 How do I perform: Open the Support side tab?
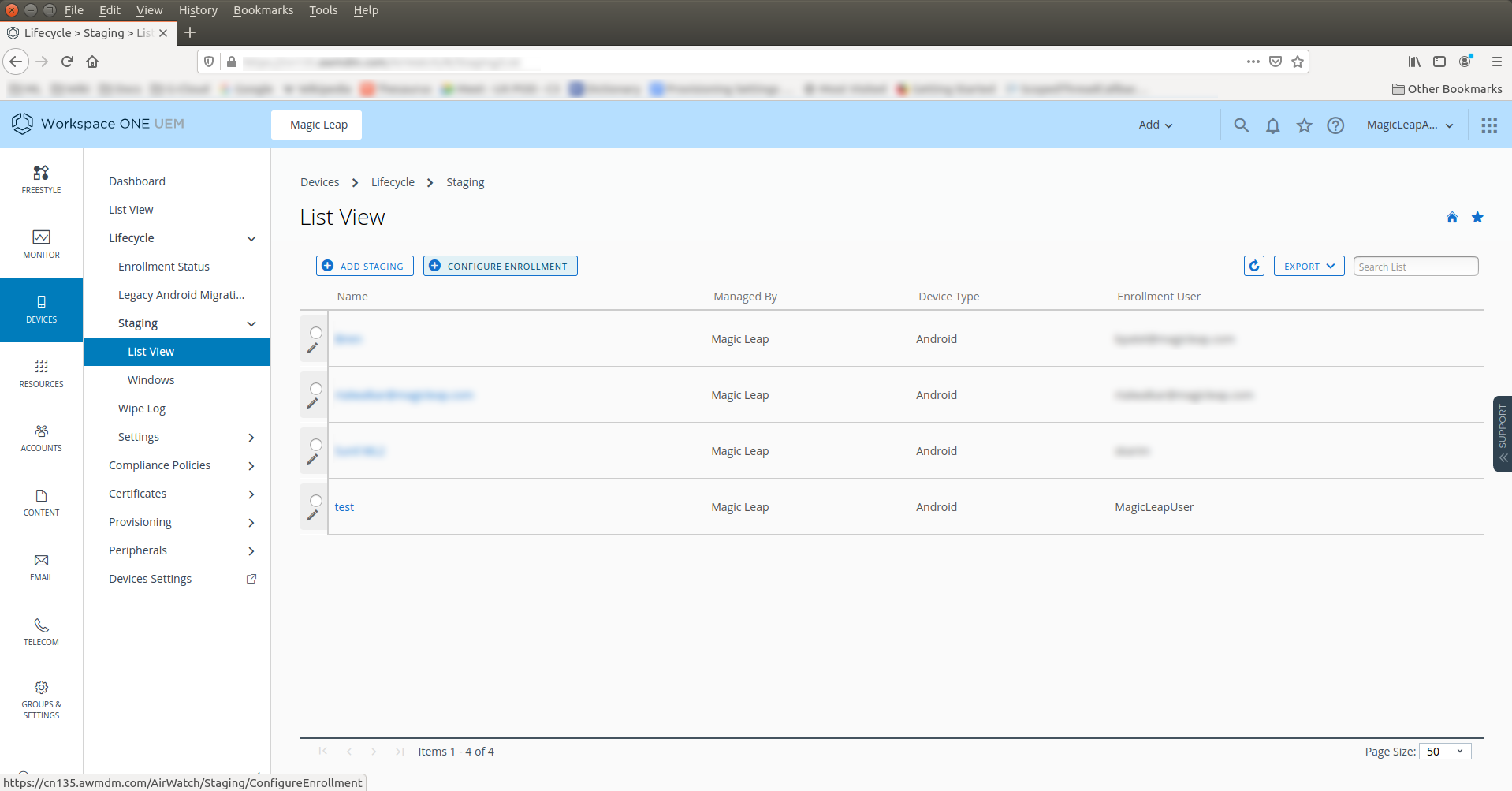[1502, 434]
